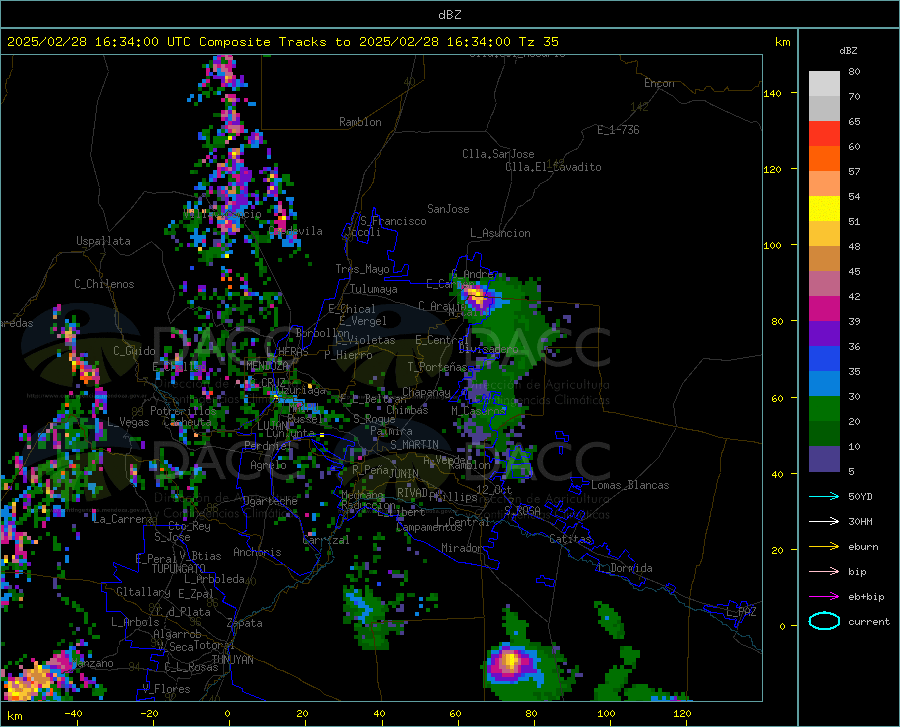
Task: Click the red 65 dBZ color swatch
Action: (x=824, y=133)
